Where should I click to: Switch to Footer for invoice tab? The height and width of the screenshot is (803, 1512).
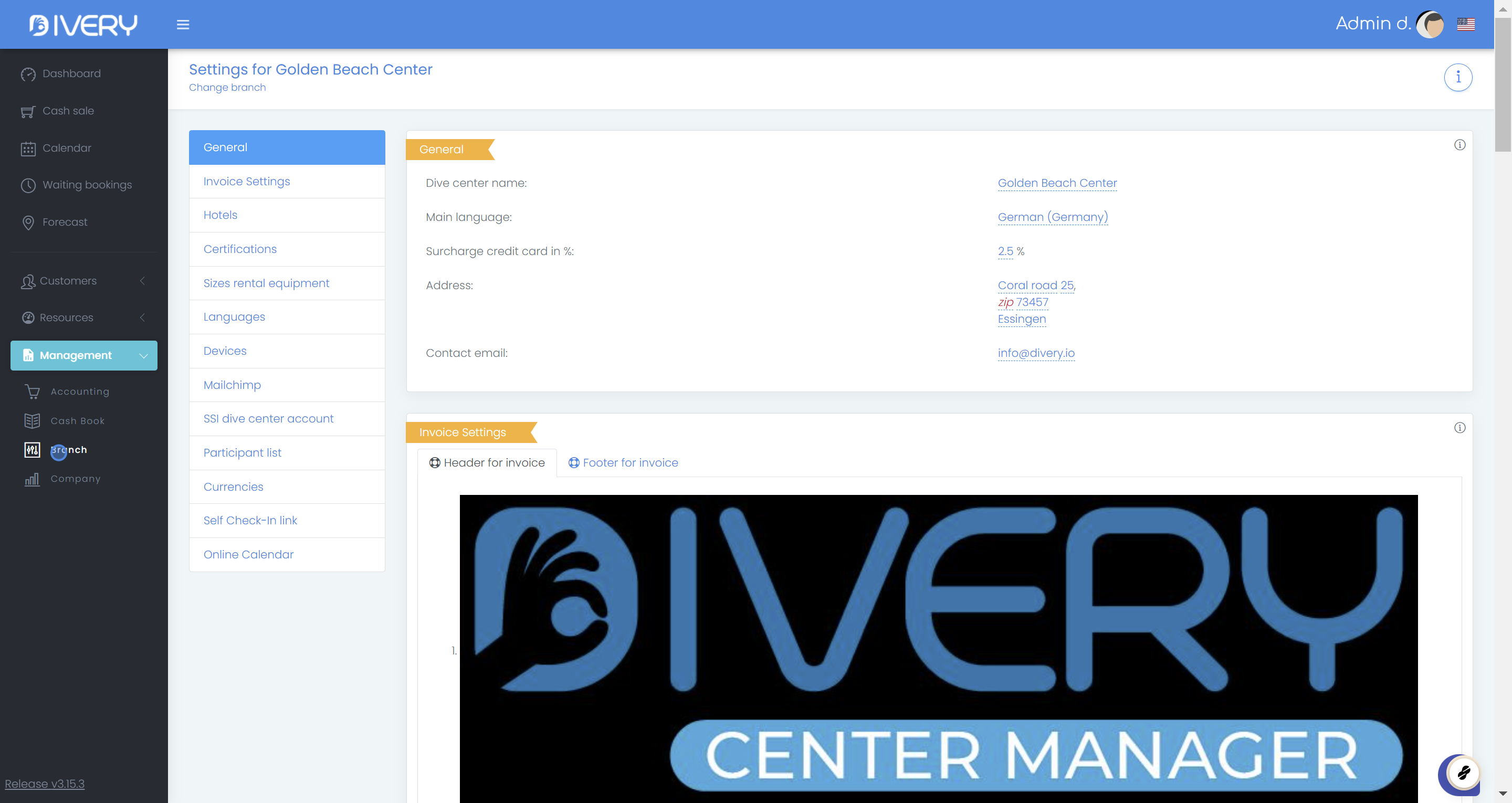[x=623, y=463]
